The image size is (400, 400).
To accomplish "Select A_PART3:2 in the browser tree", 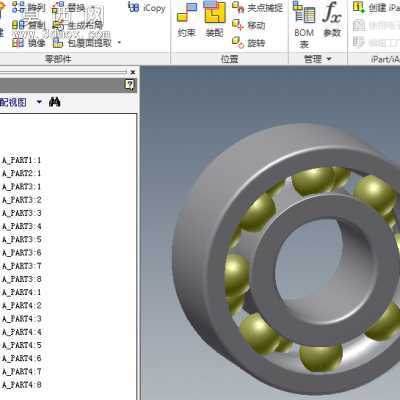I will pos(21,200).
